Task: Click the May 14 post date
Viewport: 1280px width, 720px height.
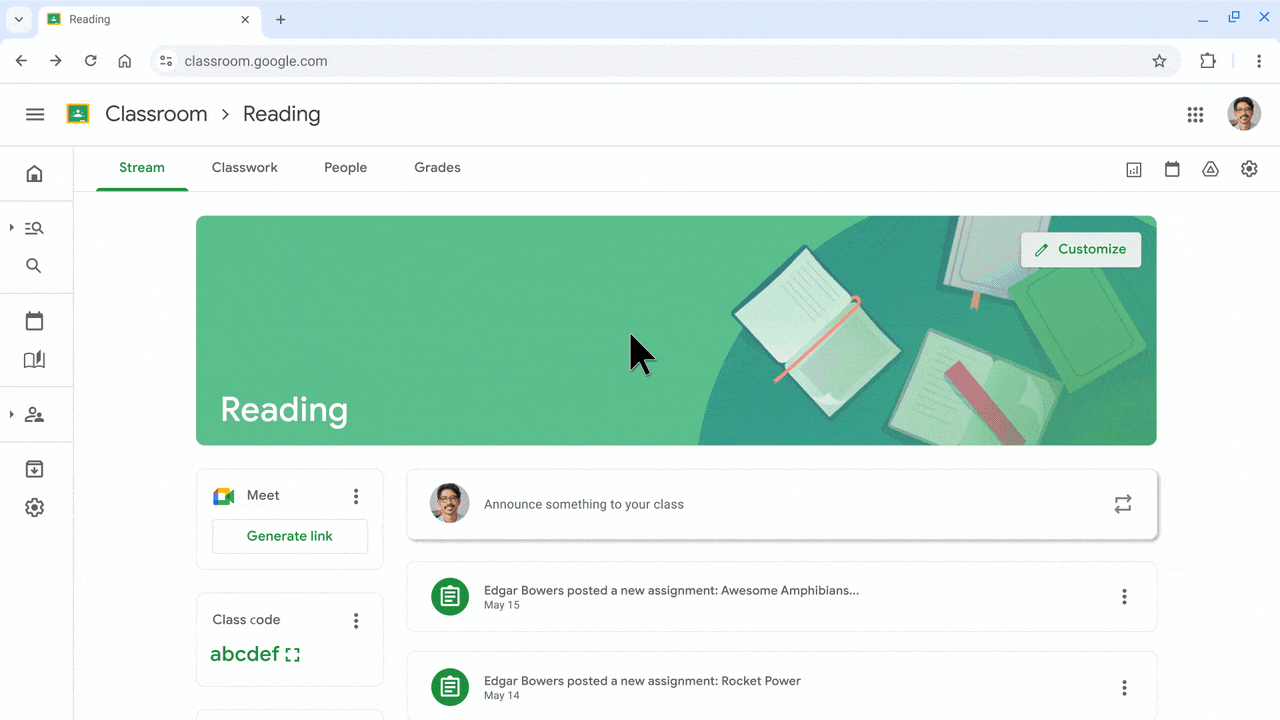Action: point(502,695)
